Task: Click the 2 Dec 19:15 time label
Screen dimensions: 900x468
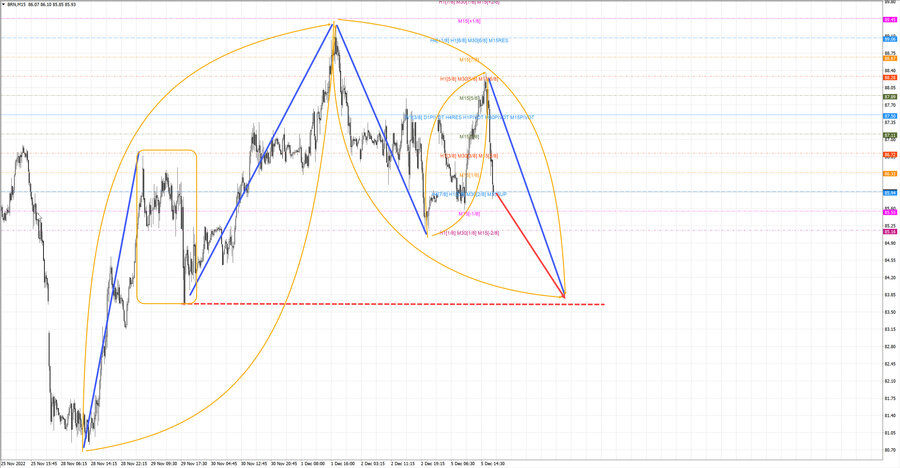Action: click(434, 463)
